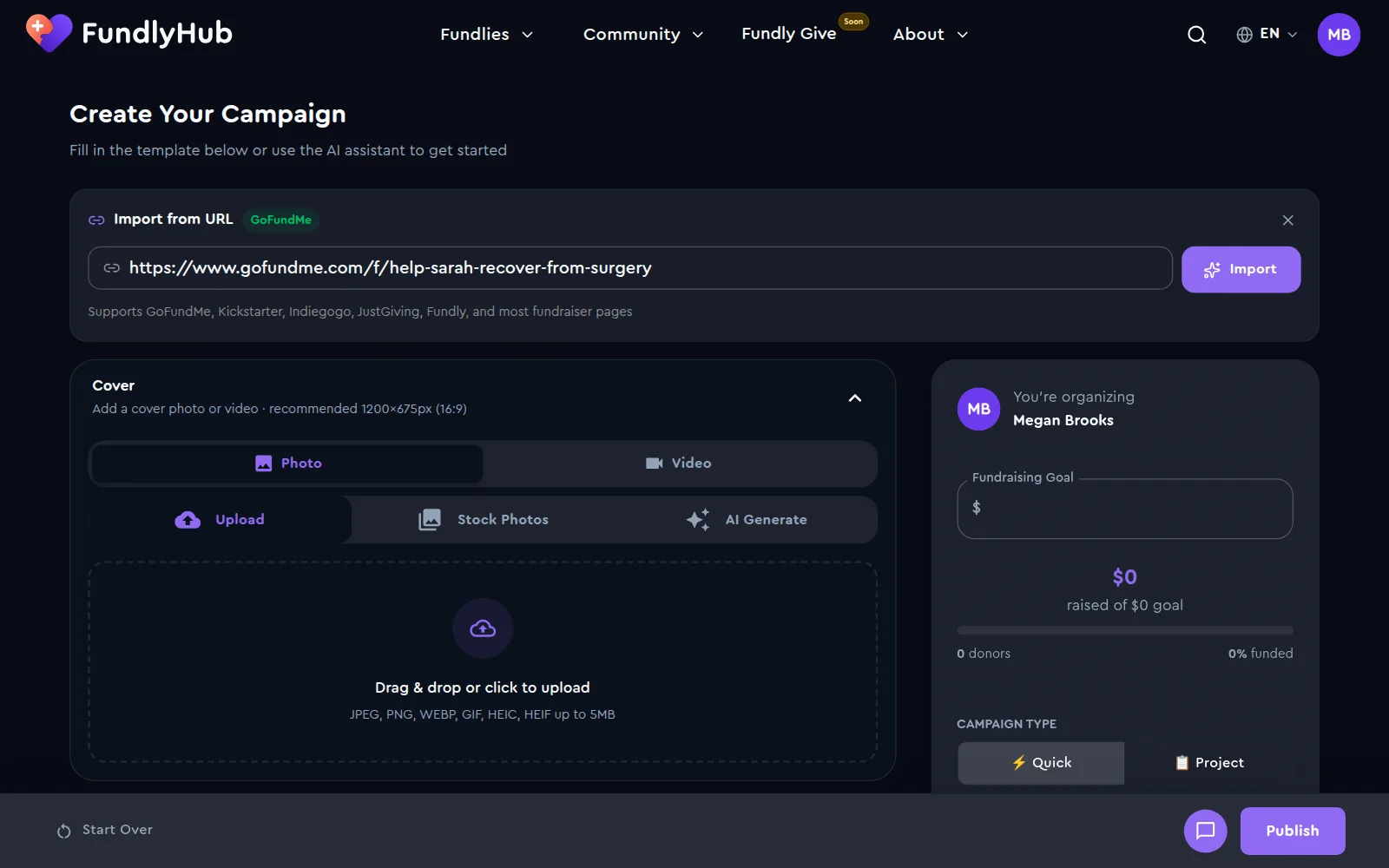Close the Import from URL panel
This screenshot has height=868, width=1389.
[x=1287, y=220]
